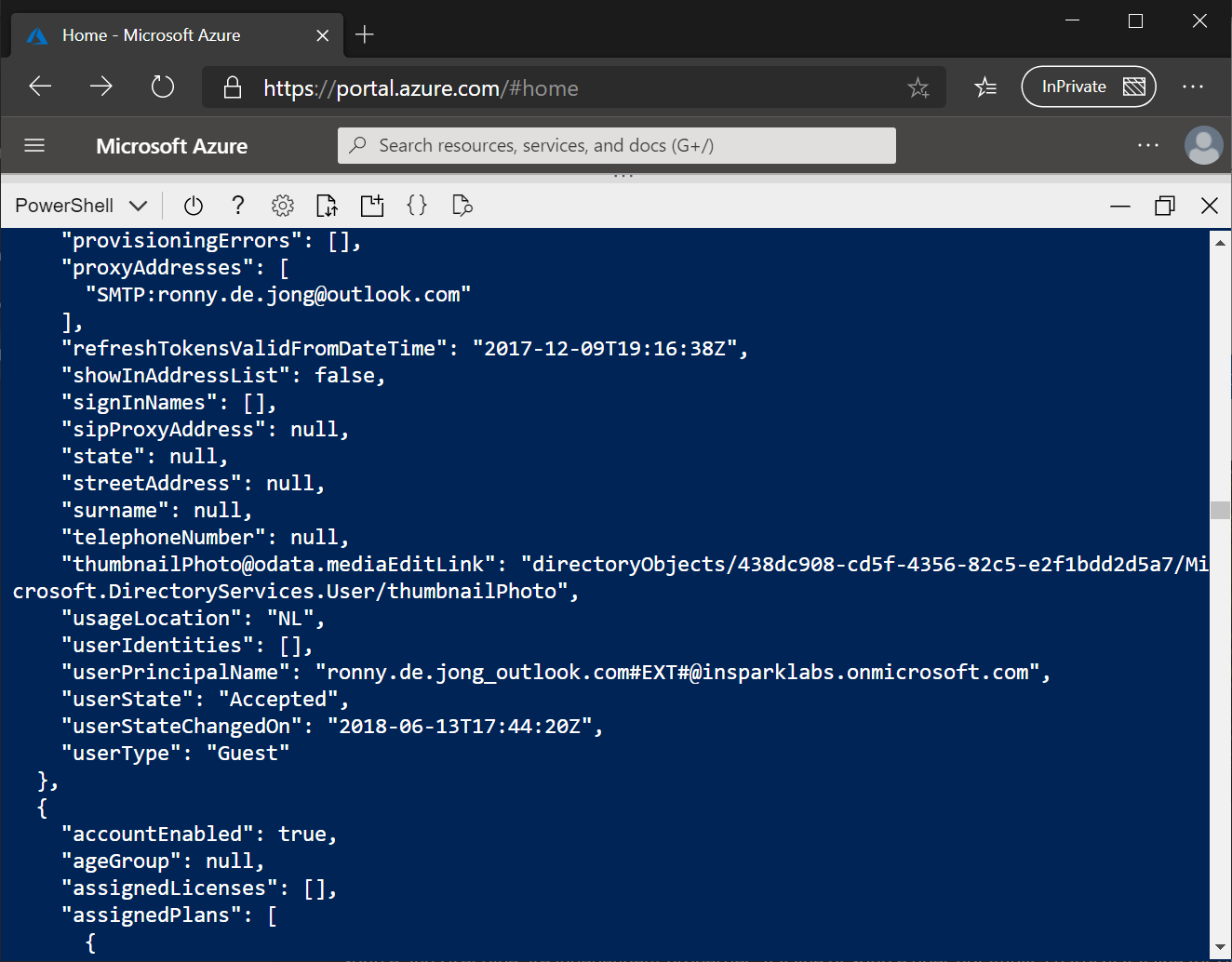Focus the Search resources, services, and docs field
Image resolution: width=1232 pixels, height=962 pixels.
[617, 145]
